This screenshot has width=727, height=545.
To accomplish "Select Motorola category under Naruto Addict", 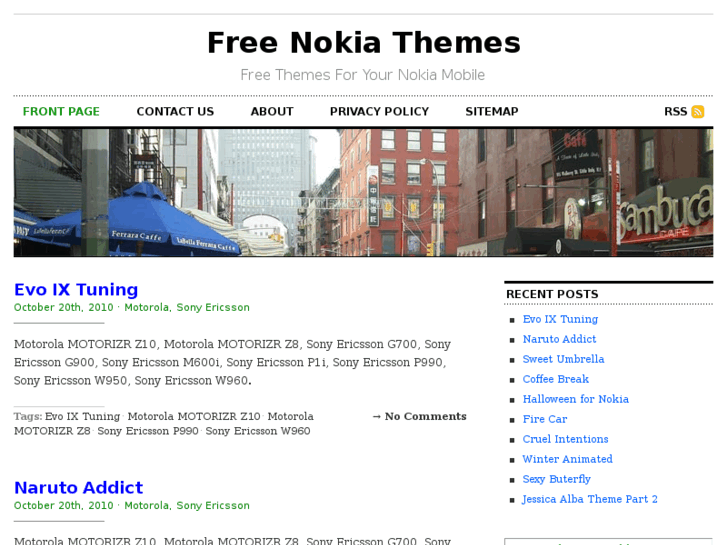I will coord(147,506).
